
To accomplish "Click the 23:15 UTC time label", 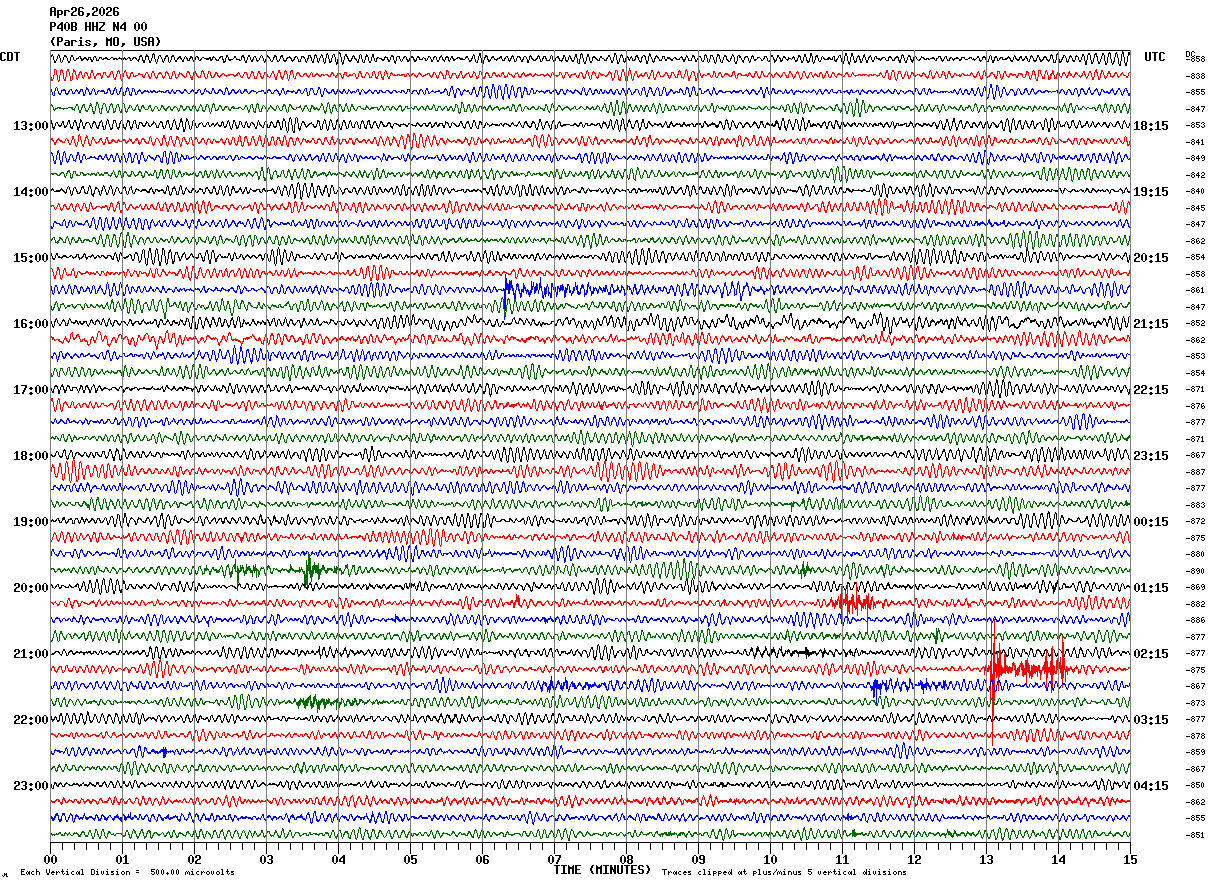I will [x=1151, y=456].
